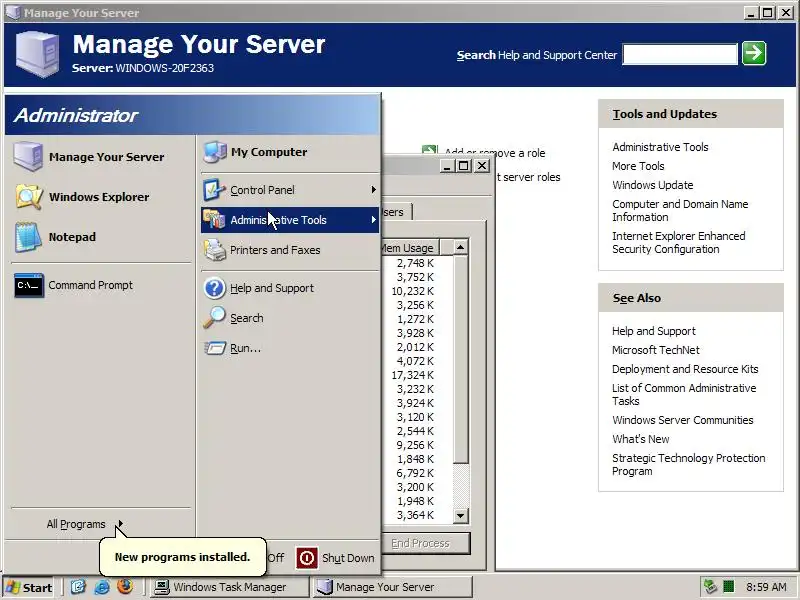Image resolution: width=800 pixels, height=600 pixels.
Task: Open Administrative Tools link under Tools and Updates
Action: coord(660,147)
